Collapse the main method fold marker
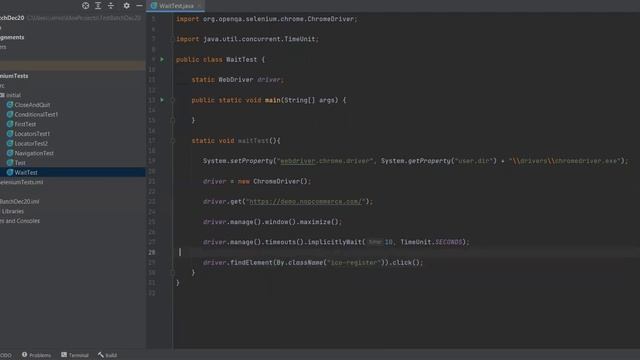Image resolution: width=640 pixels, height=360 pixels. tap(173, 100)
